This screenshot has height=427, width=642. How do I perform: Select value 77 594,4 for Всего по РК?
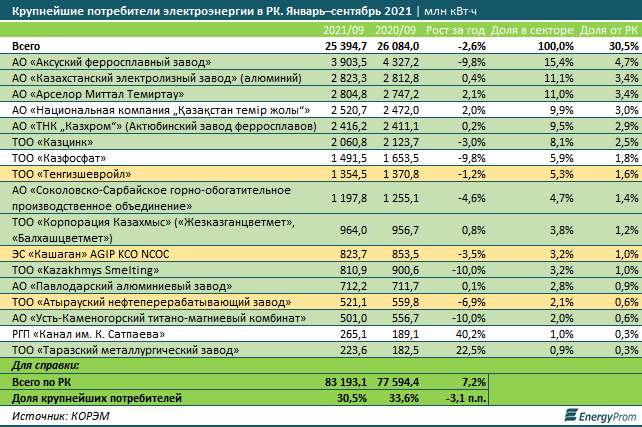click(398, 382)
